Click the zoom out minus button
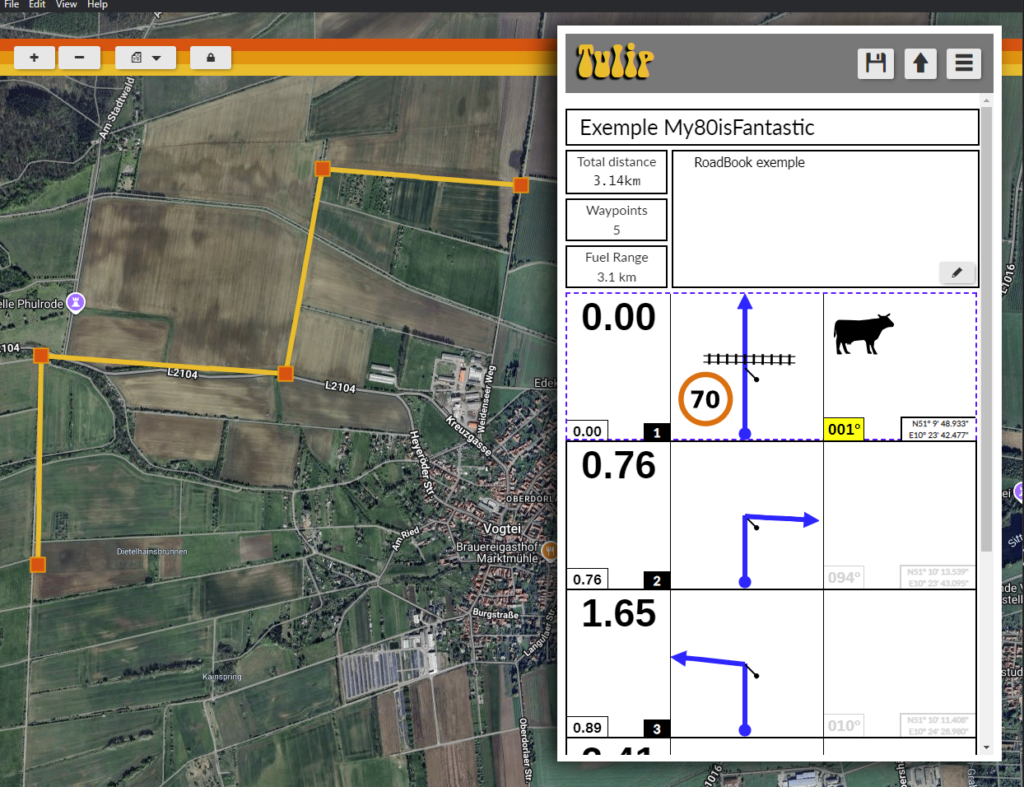 pyautogui.click(x=79, y=58)
